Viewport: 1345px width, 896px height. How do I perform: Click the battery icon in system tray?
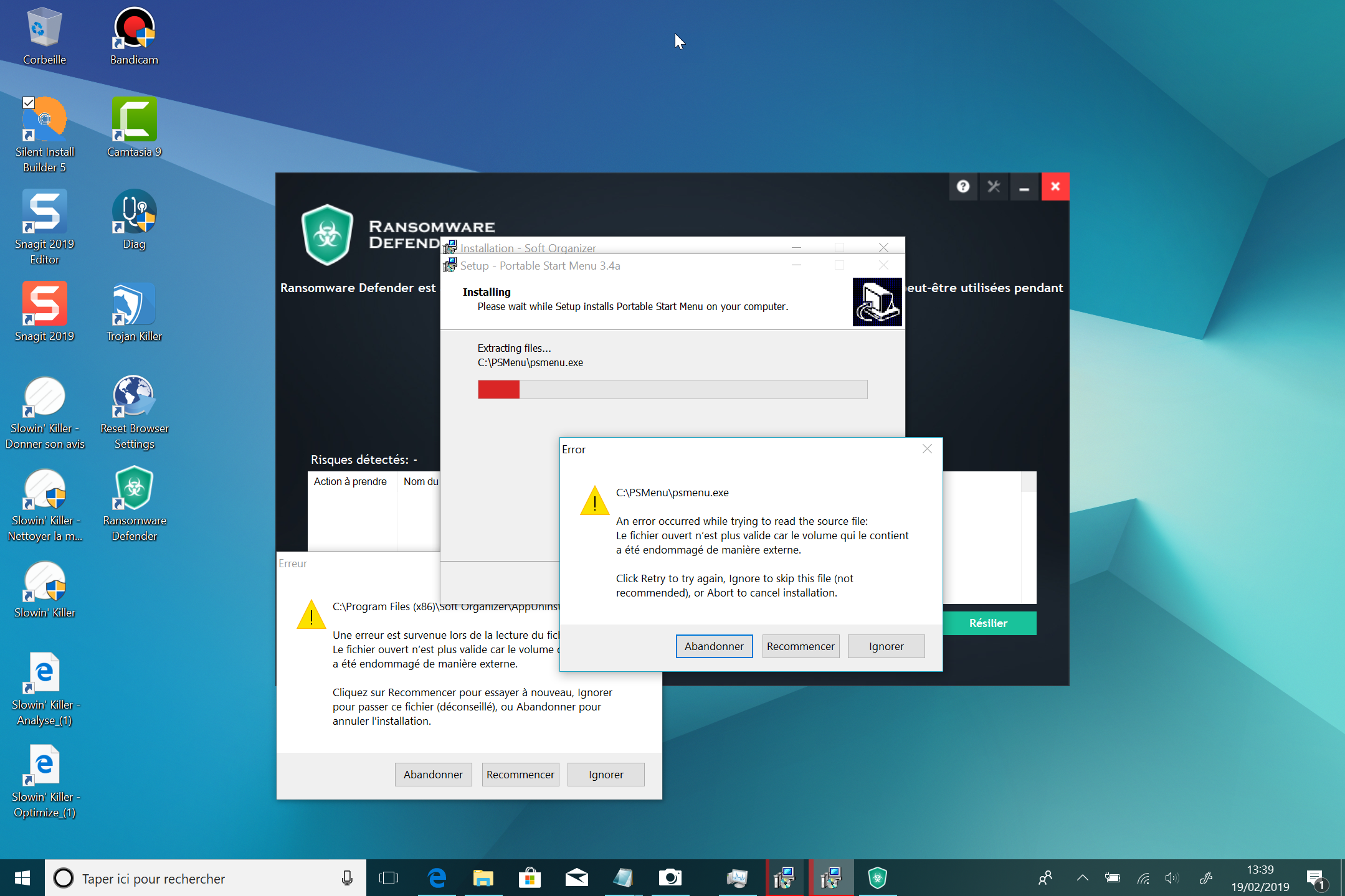coord(1113,878)
